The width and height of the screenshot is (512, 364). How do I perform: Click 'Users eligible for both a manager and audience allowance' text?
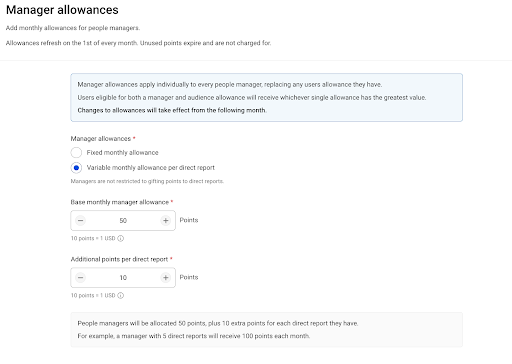252,98
